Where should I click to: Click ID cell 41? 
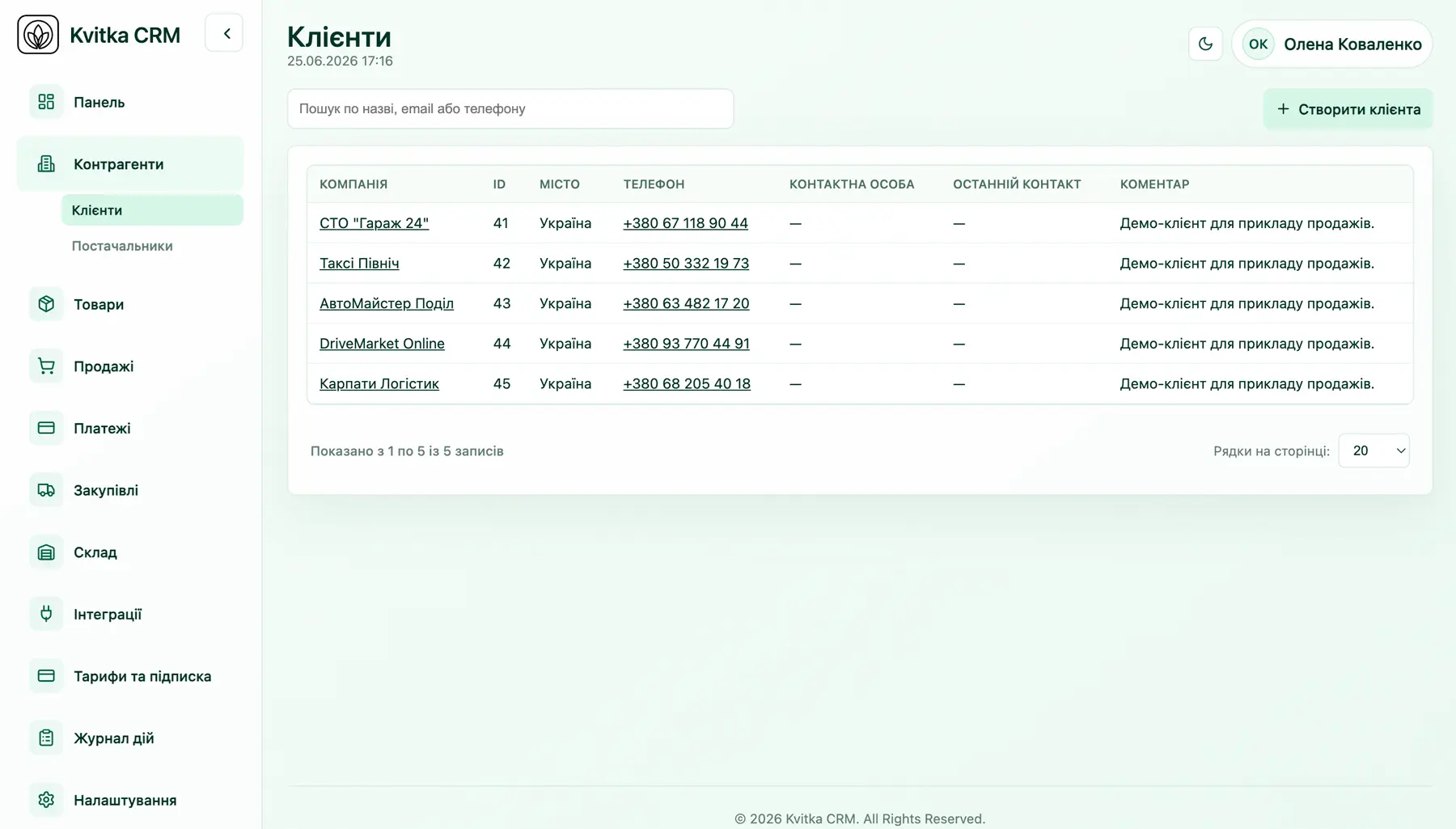501,223
